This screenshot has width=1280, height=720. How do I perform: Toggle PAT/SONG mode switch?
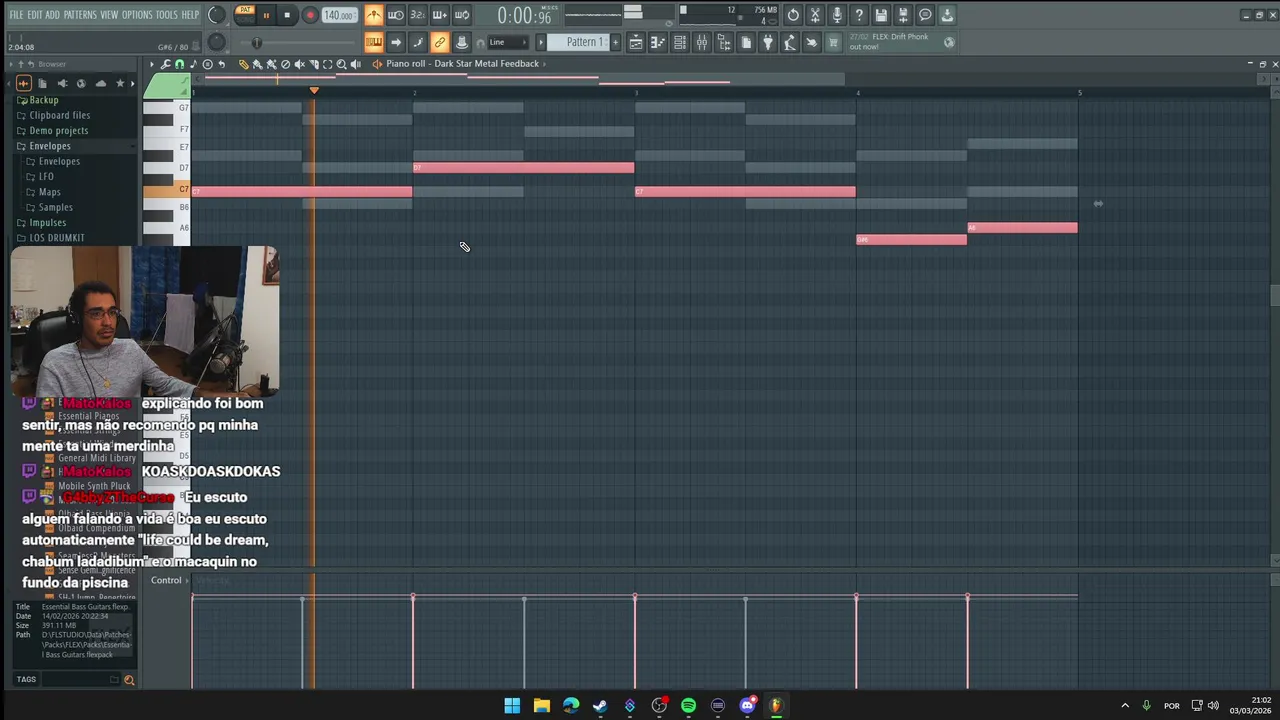coord(244,14)
